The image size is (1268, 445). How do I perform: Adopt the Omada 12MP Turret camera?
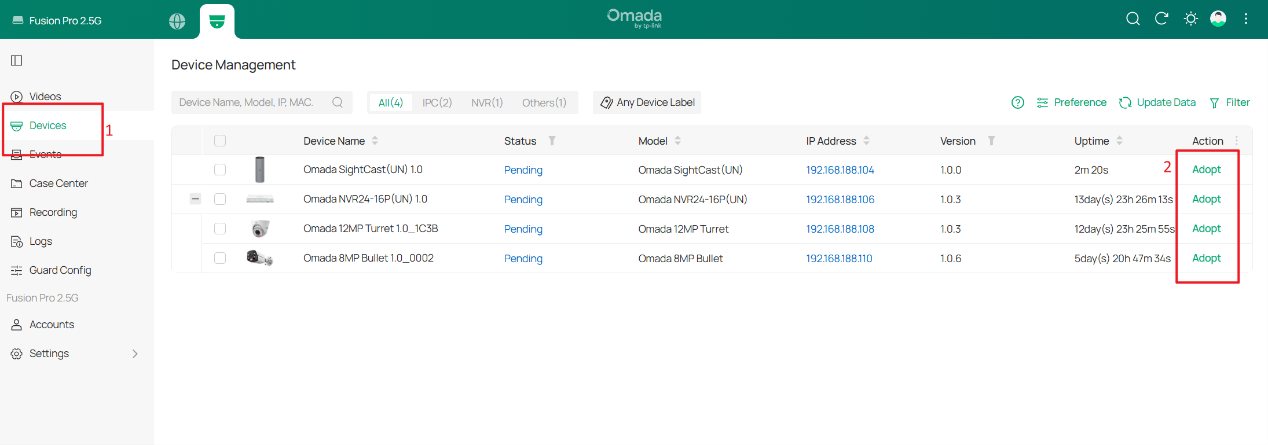coord(1207,228)
